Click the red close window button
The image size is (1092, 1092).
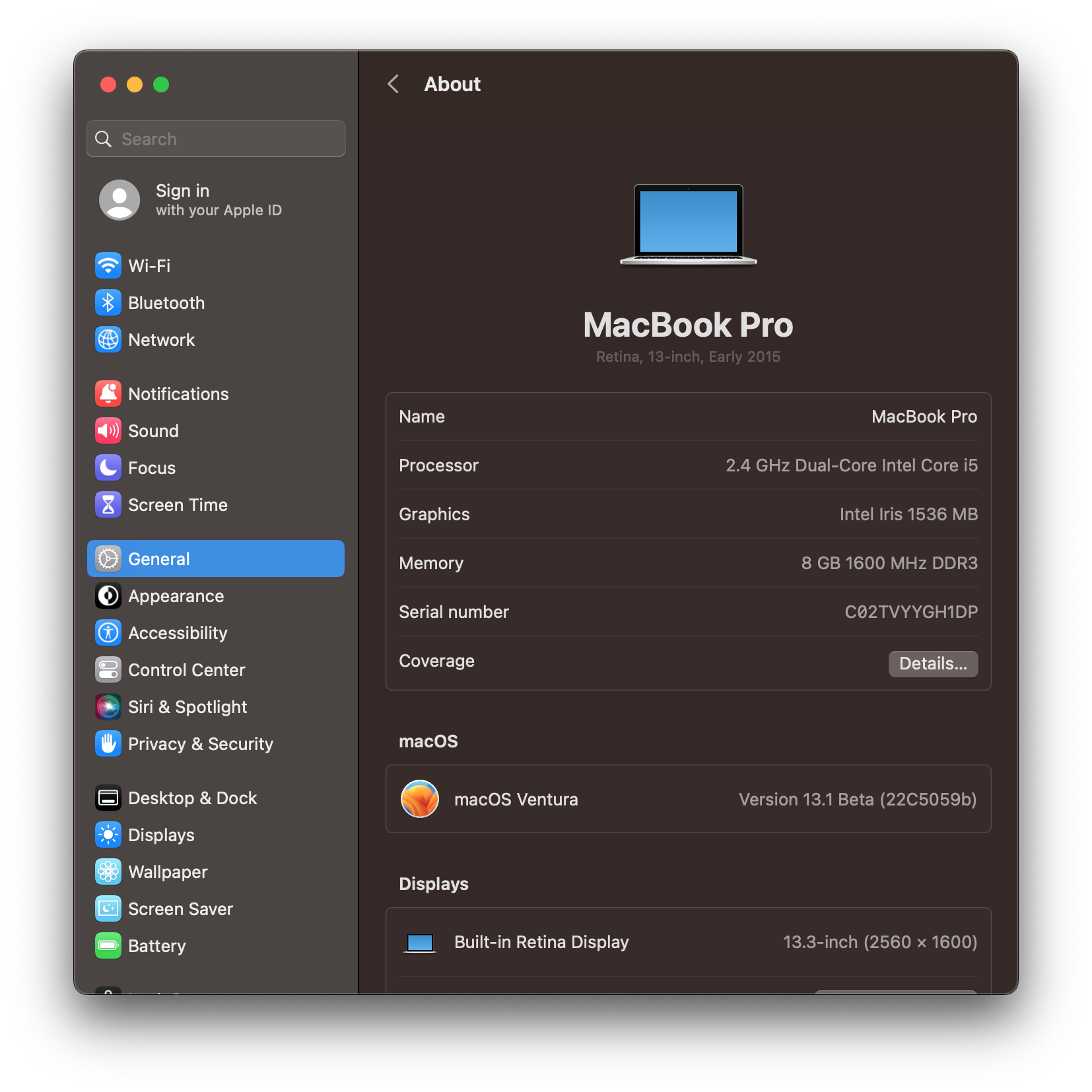[108, 85]
